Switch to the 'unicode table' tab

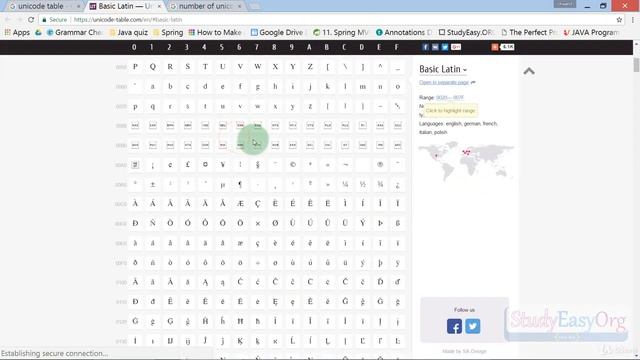[41, 6]
